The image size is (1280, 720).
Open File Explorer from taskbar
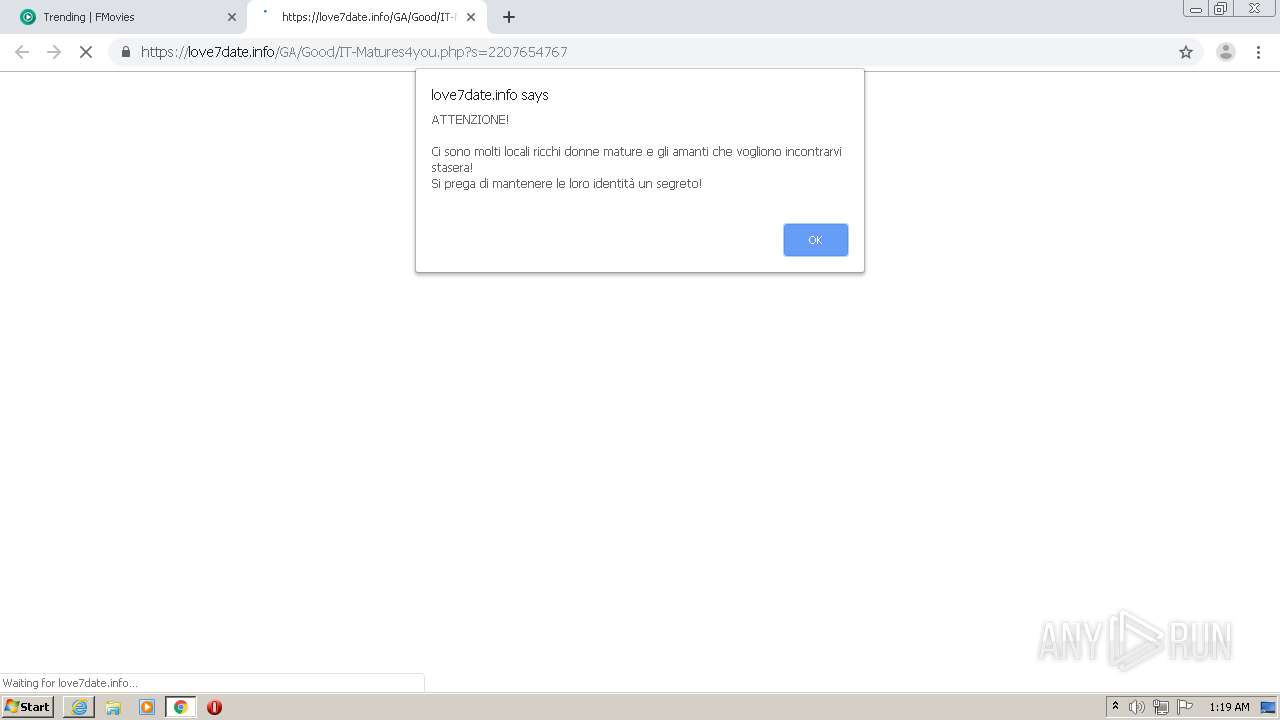(x=113, y=707)
